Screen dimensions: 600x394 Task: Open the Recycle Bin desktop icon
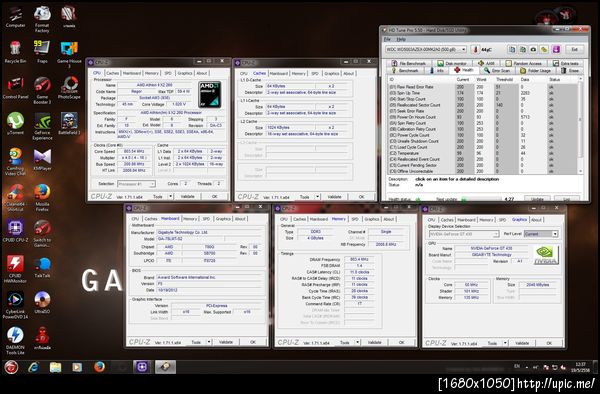click(x=15, y=52)
